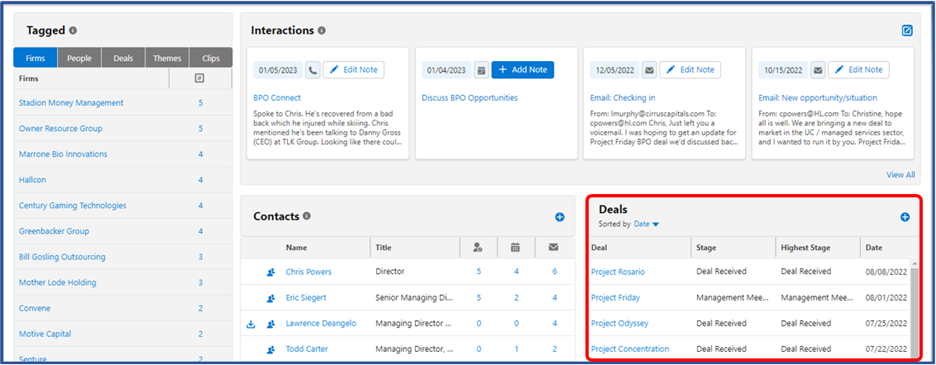The image size is (936, 365).
Task: Click the info icon next to Tagged
Action: pyautogui.click(x=73, y=30)
